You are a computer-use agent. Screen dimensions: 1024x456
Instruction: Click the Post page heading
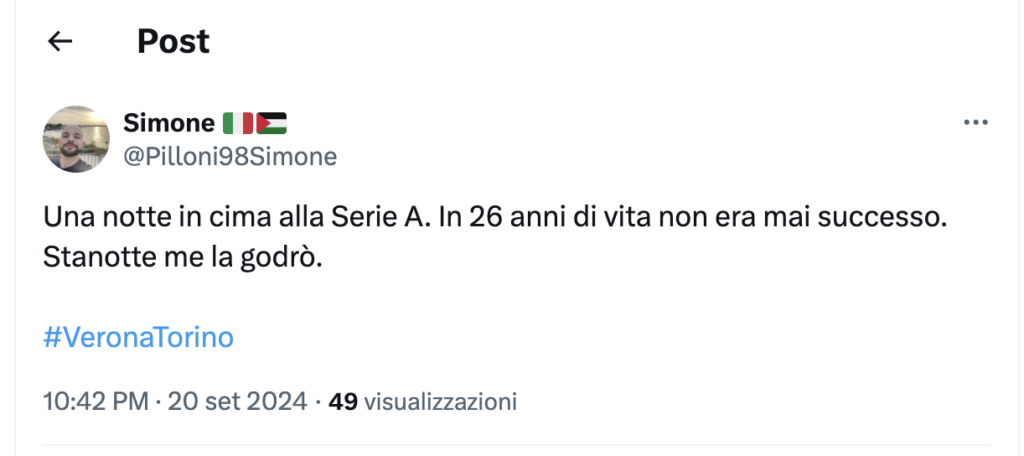click(x=173, y=41)
